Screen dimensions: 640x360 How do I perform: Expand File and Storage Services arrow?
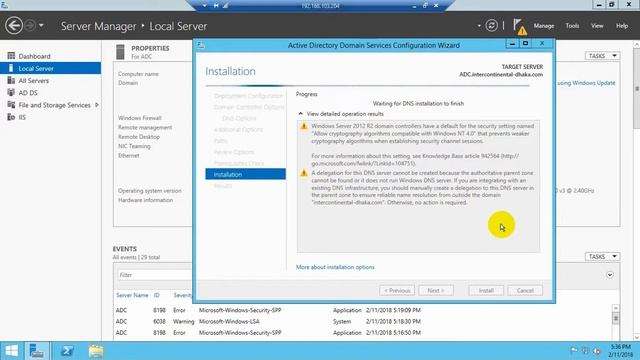[97, 105]
